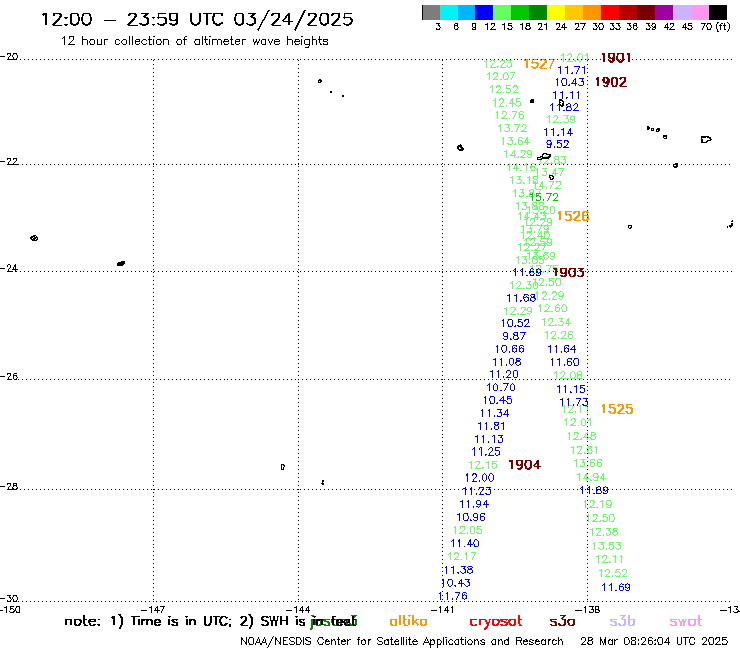This screenshot has height=650, width=740.
Task: Click the 13.72 wave height value
Action: 513,128
